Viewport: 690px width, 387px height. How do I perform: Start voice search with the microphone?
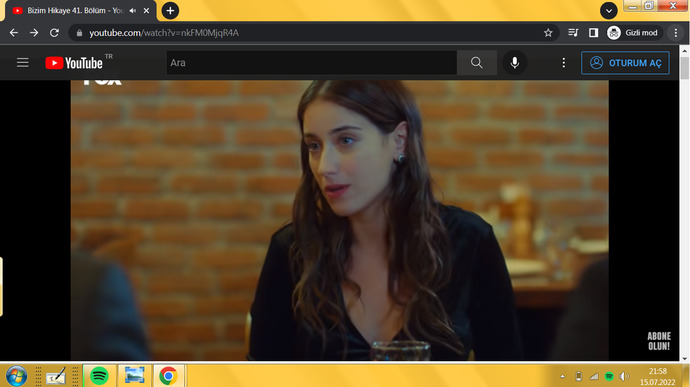pyautogui.click(x=514, y=63)
